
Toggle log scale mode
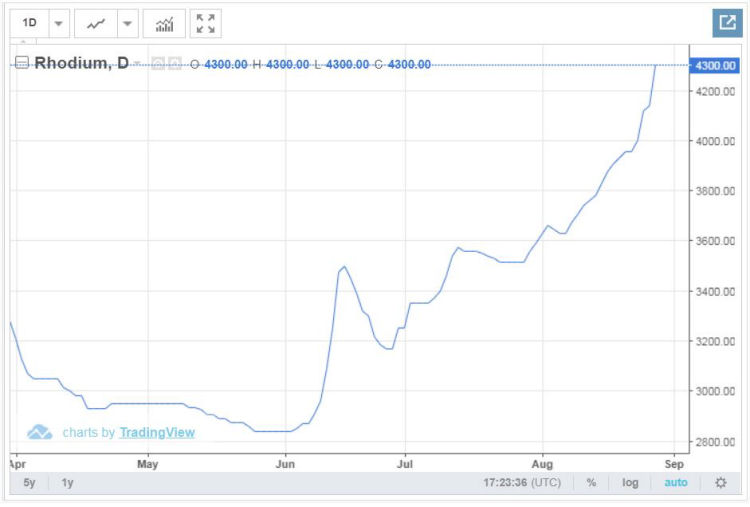[630, 483]
